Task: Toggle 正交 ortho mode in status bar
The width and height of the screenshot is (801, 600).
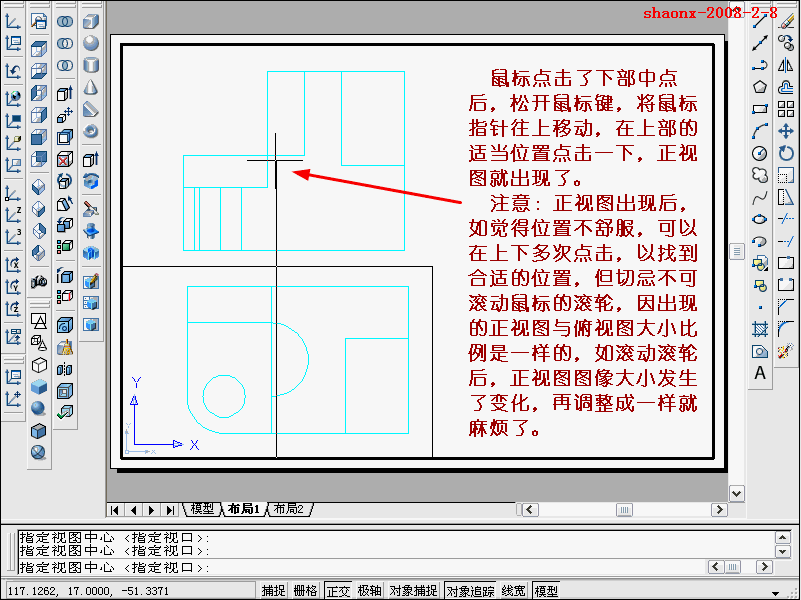Action: [338, 591]
